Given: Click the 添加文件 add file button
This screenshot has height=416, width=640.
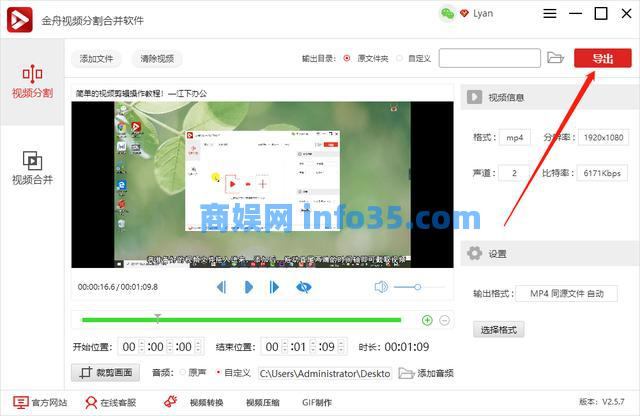Looking at the screenshot, I should coord(97,58).
